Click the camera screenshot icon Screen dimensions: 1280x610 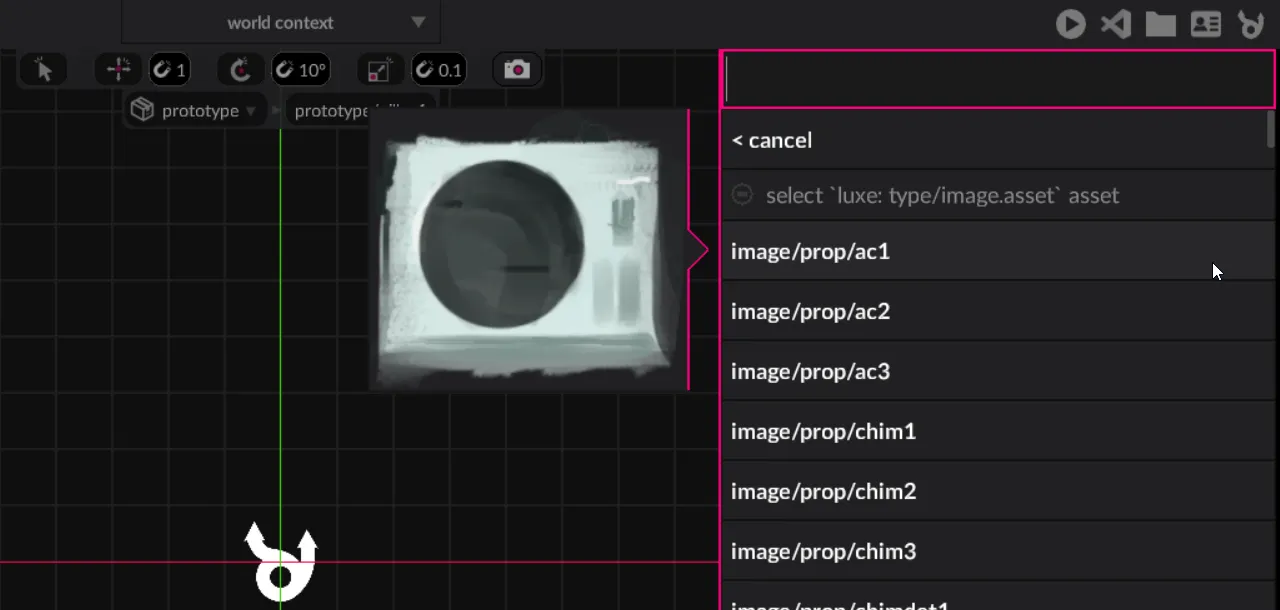517,70
